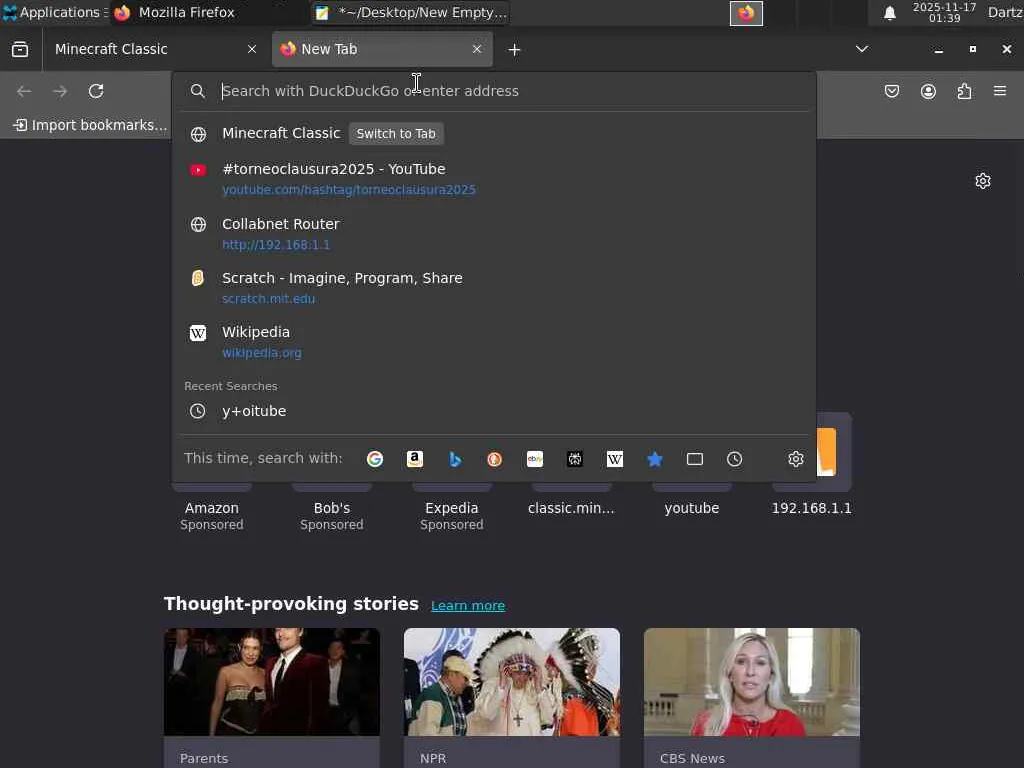Search this time with Wikipedia icon

(x=615, y=459)
